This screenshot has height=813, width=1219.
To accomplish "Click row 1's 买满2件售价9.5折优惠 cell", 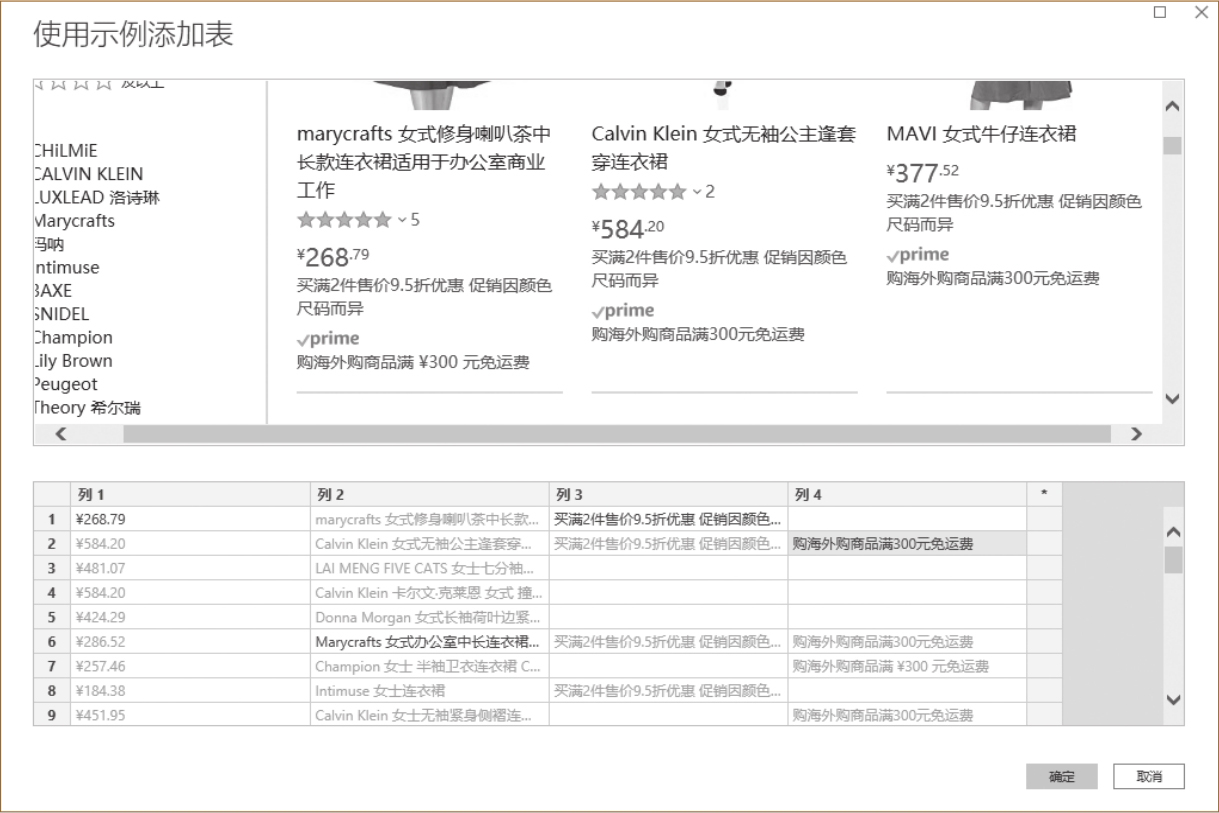I will pyautogui.click(x=668, y=519).
